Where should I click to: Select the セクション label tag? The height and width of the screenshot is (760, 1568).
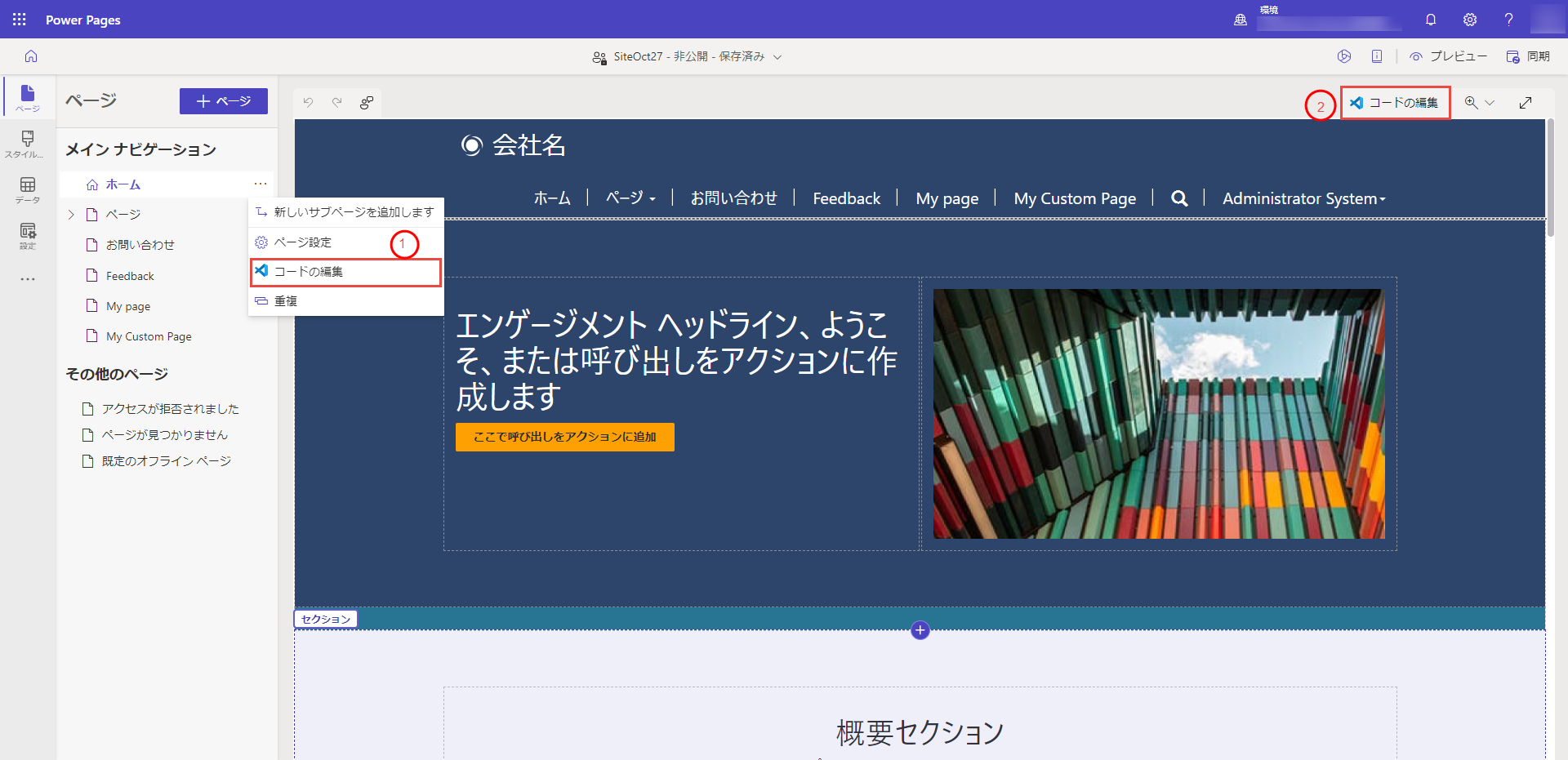[x=326, y=619]
